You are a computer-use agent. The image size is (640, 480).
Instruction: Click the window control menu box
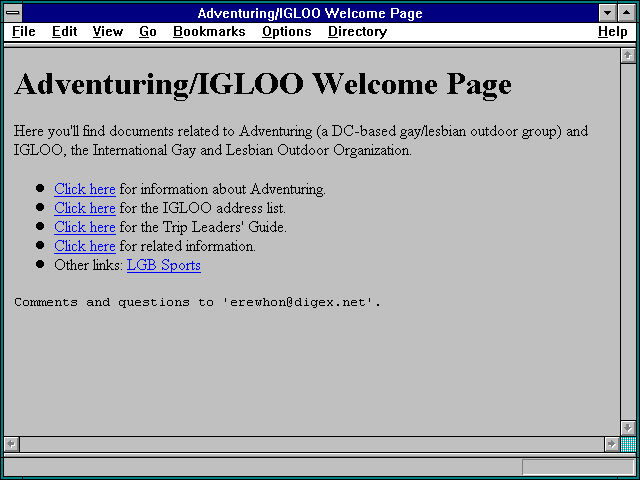pos(13,13)
